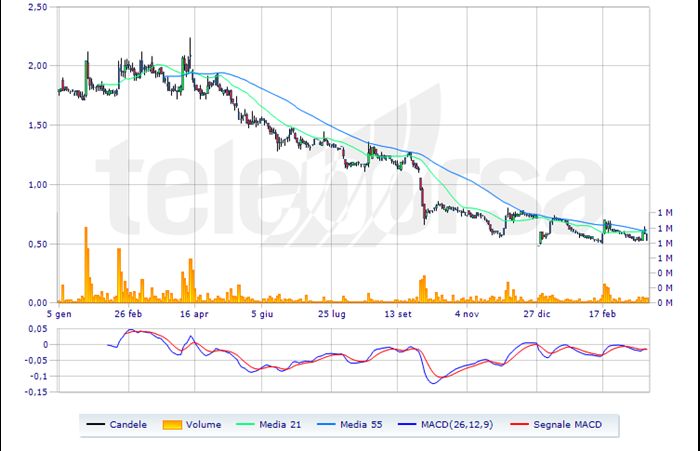This screenshot has height=451, width=700.
Task: Click the black Candele legend line swatch
Action: click(95, 425)
